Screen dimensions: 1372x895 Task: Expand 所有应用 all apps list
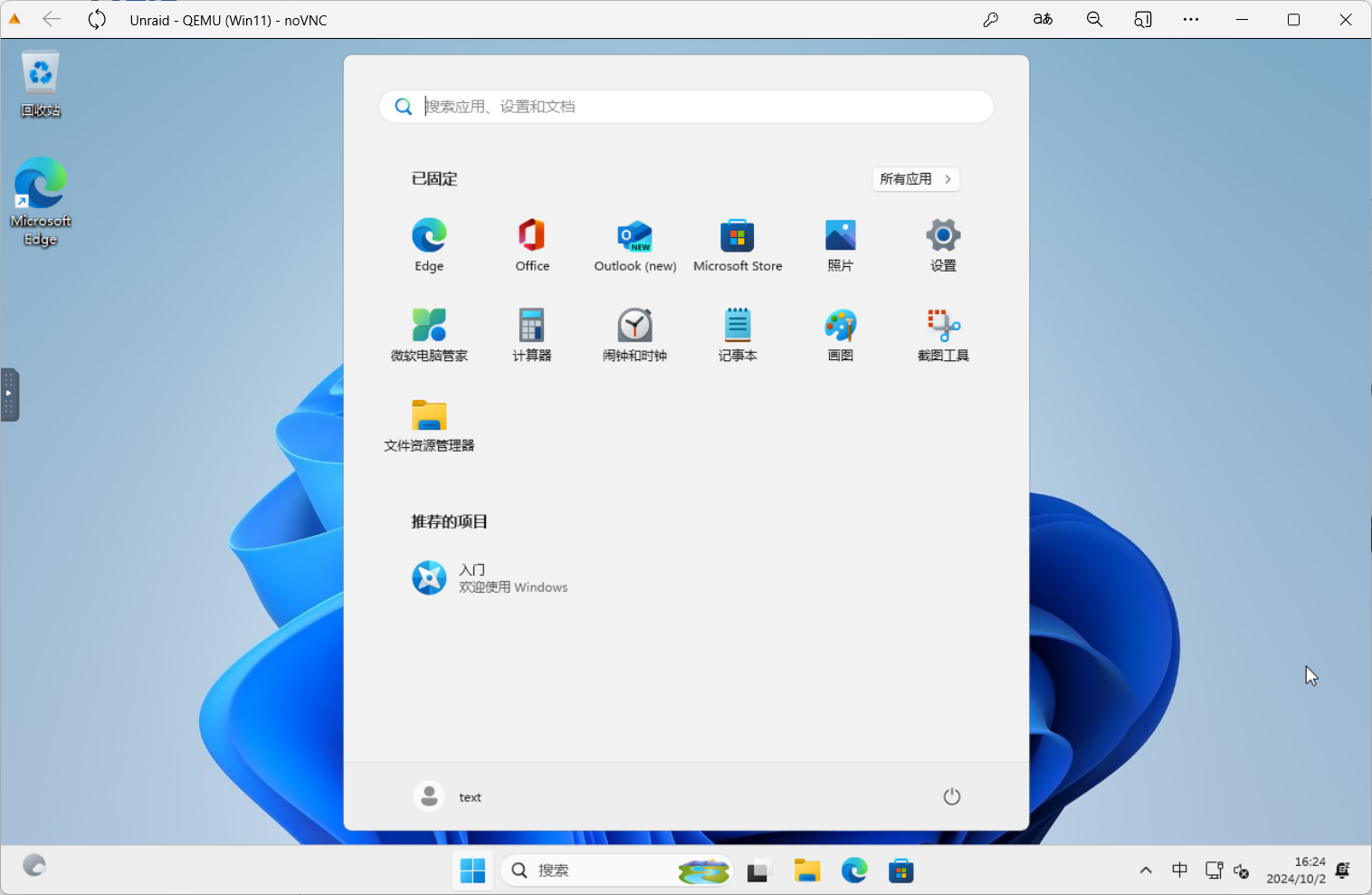pyautogui.click(x=915, y=179)
